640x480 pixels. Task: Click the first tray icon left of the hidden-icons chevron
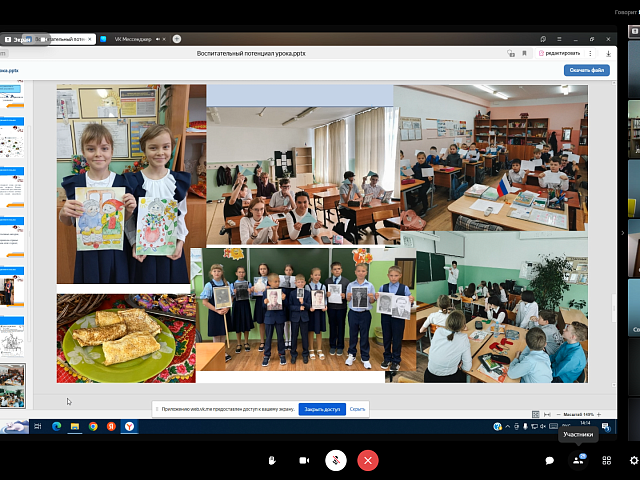[x=498, y=427]
